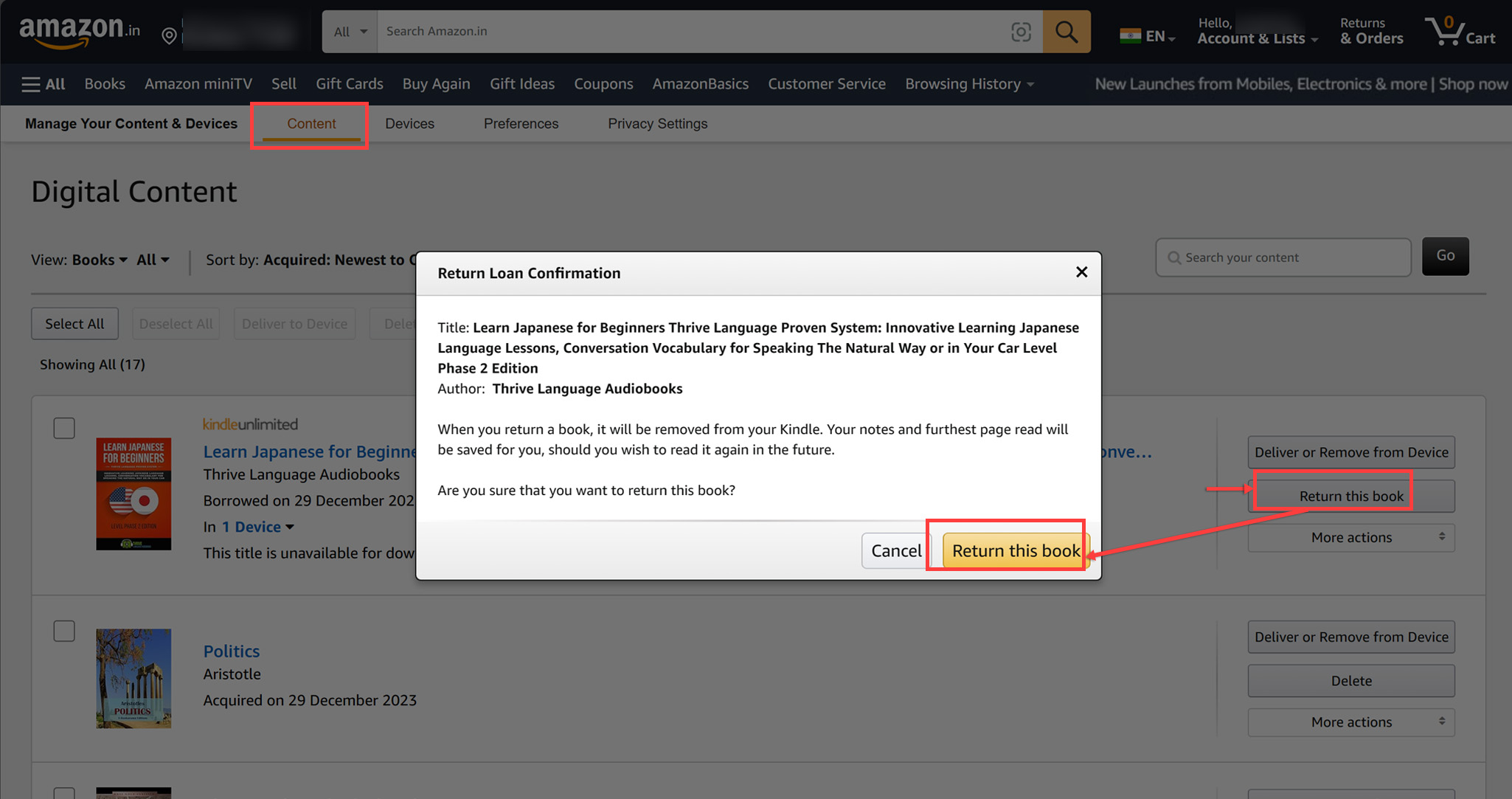This screenshot has width=1512, height=799.
Task: Click the Digital Content heading
Action: 134,192
